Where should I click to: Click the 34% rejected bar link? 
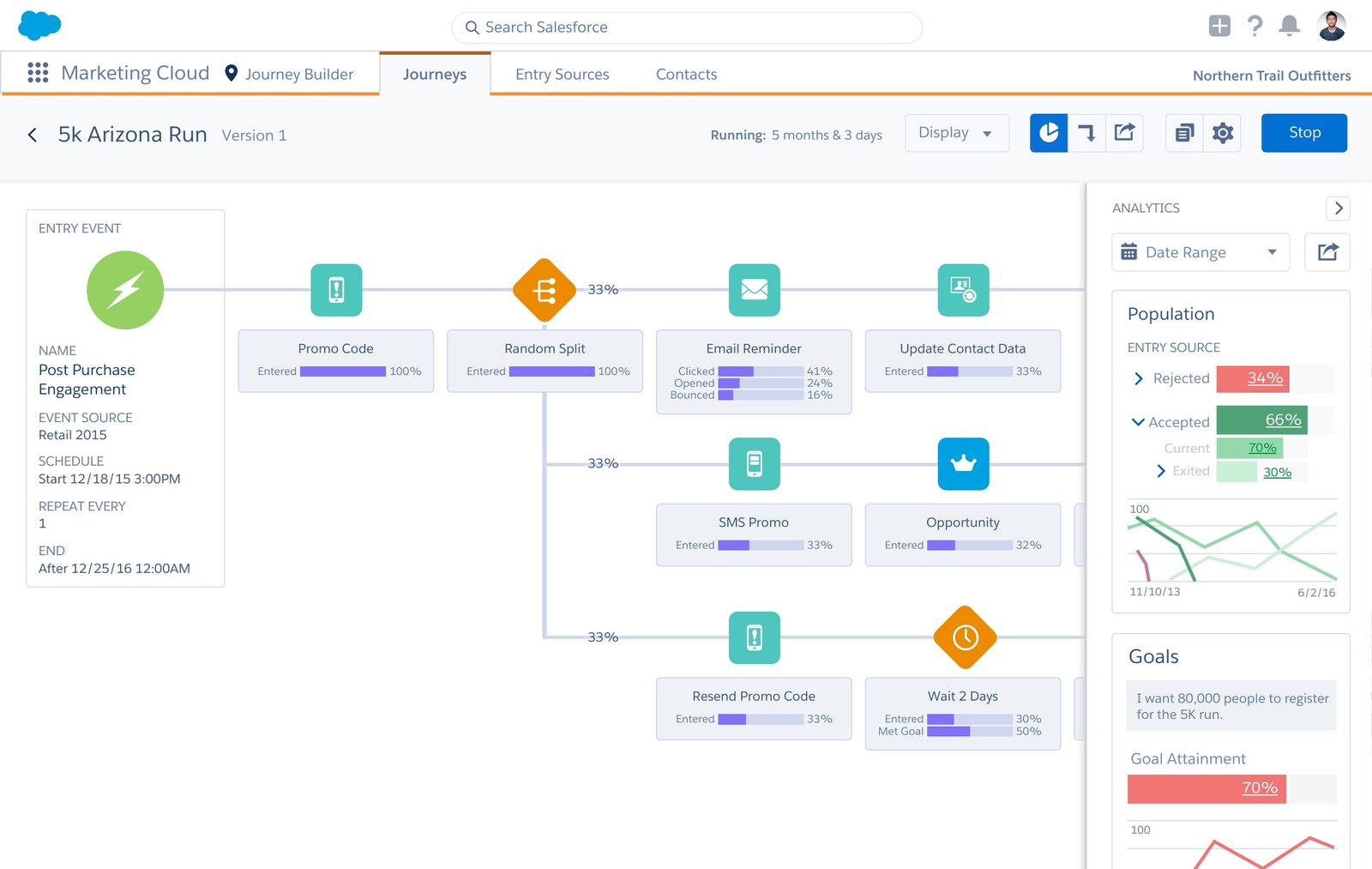pyautogui.click(x=1265, y=378)
